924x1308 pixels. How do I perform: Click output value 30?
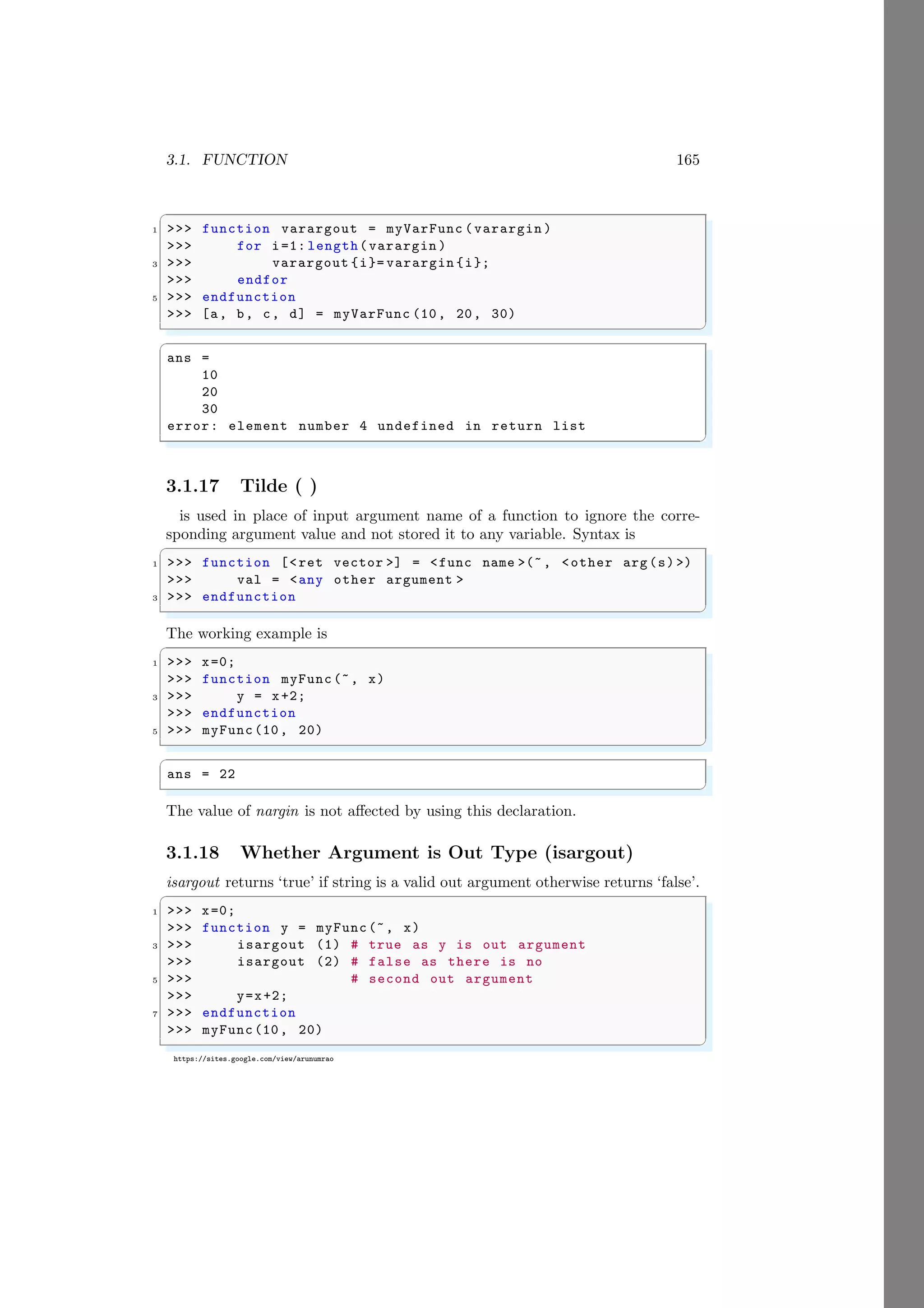coord(209,409)
